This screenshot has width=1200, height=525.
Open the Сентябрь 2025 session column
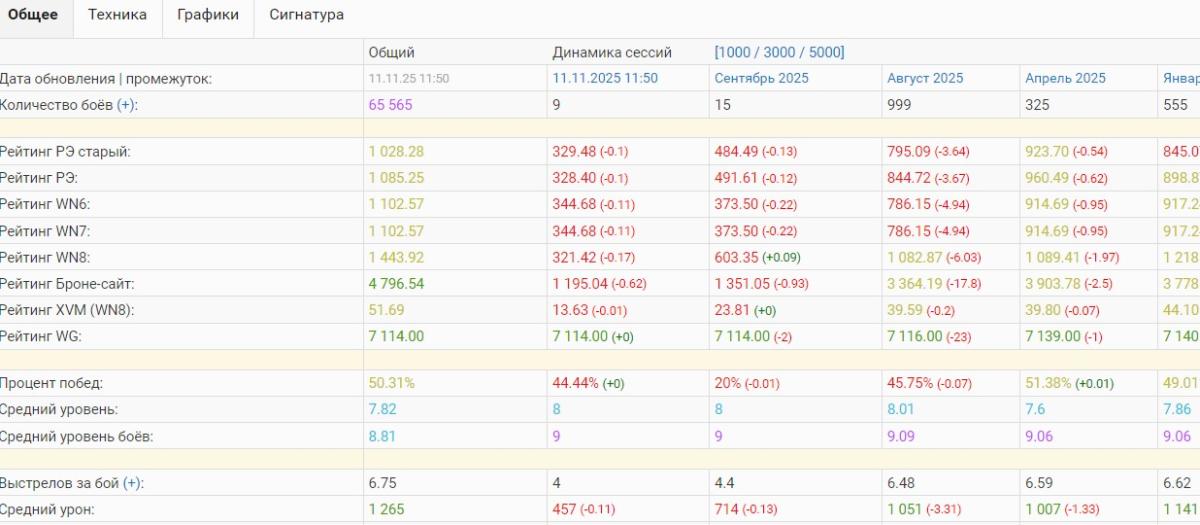pos(761,78)
